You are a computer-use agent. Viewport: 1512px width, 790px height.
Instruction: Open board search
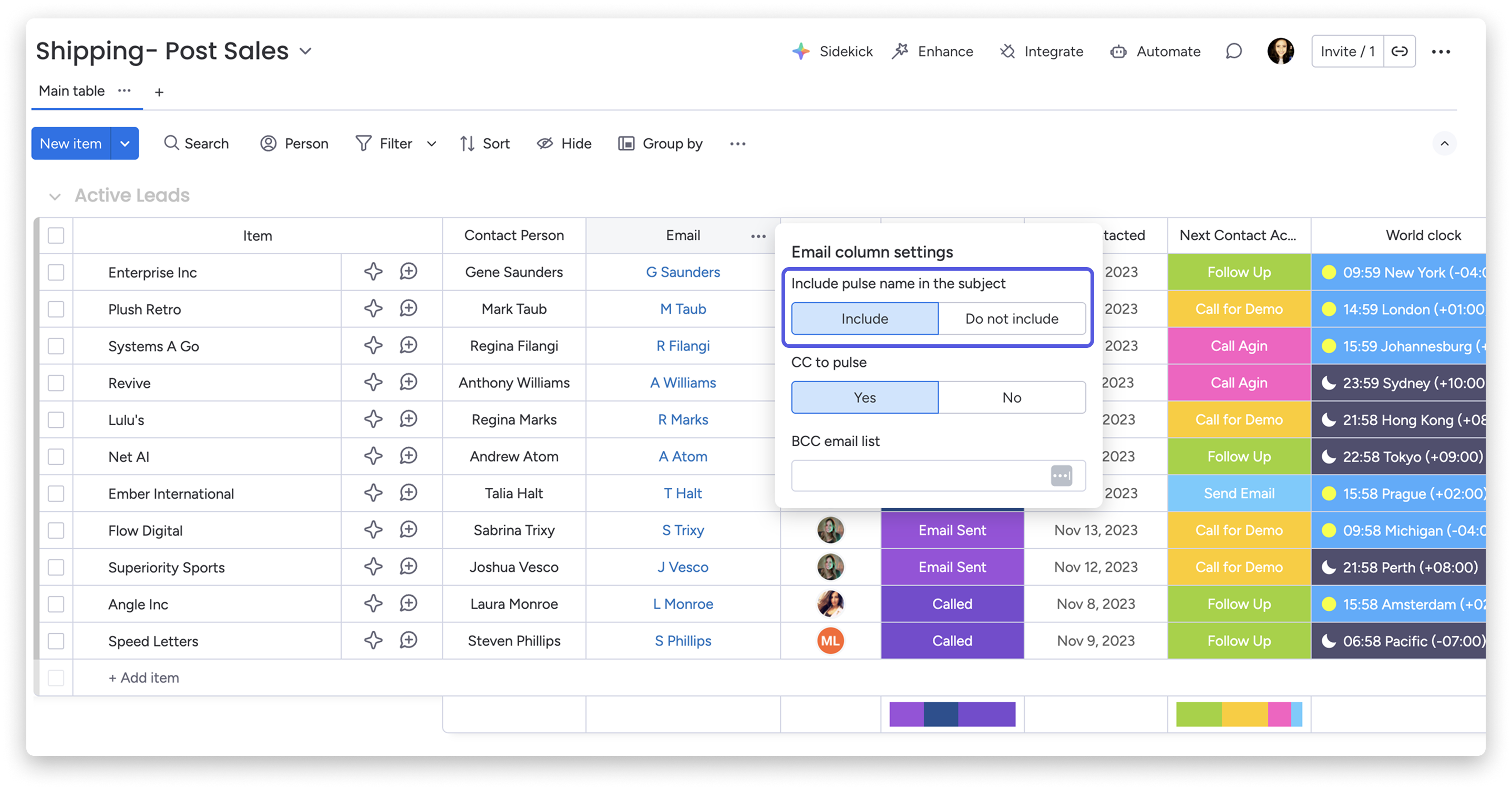pyautogui.click(x=196, y=143)
